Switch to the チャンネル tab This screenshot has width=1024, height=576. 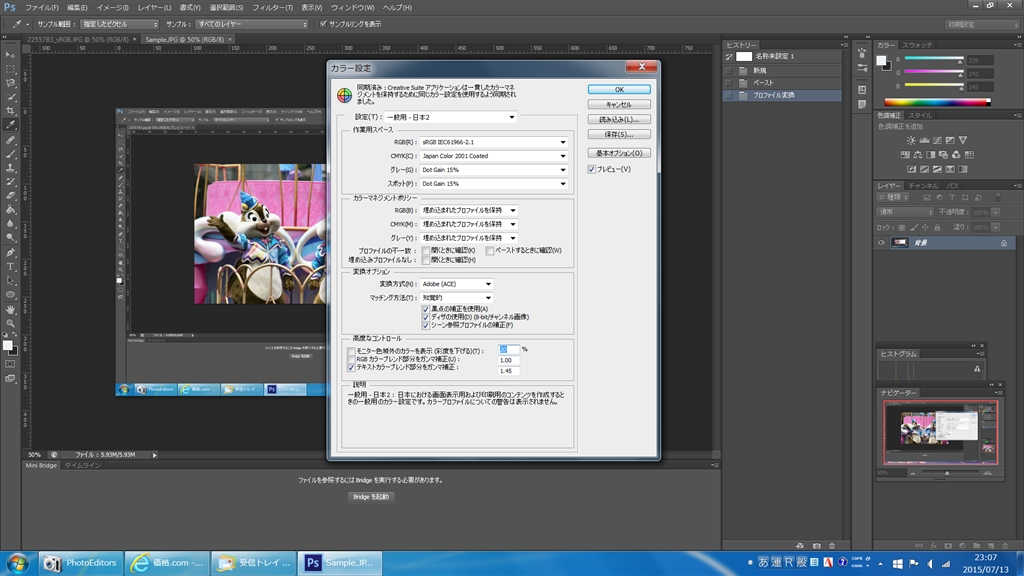coord(922,186)
